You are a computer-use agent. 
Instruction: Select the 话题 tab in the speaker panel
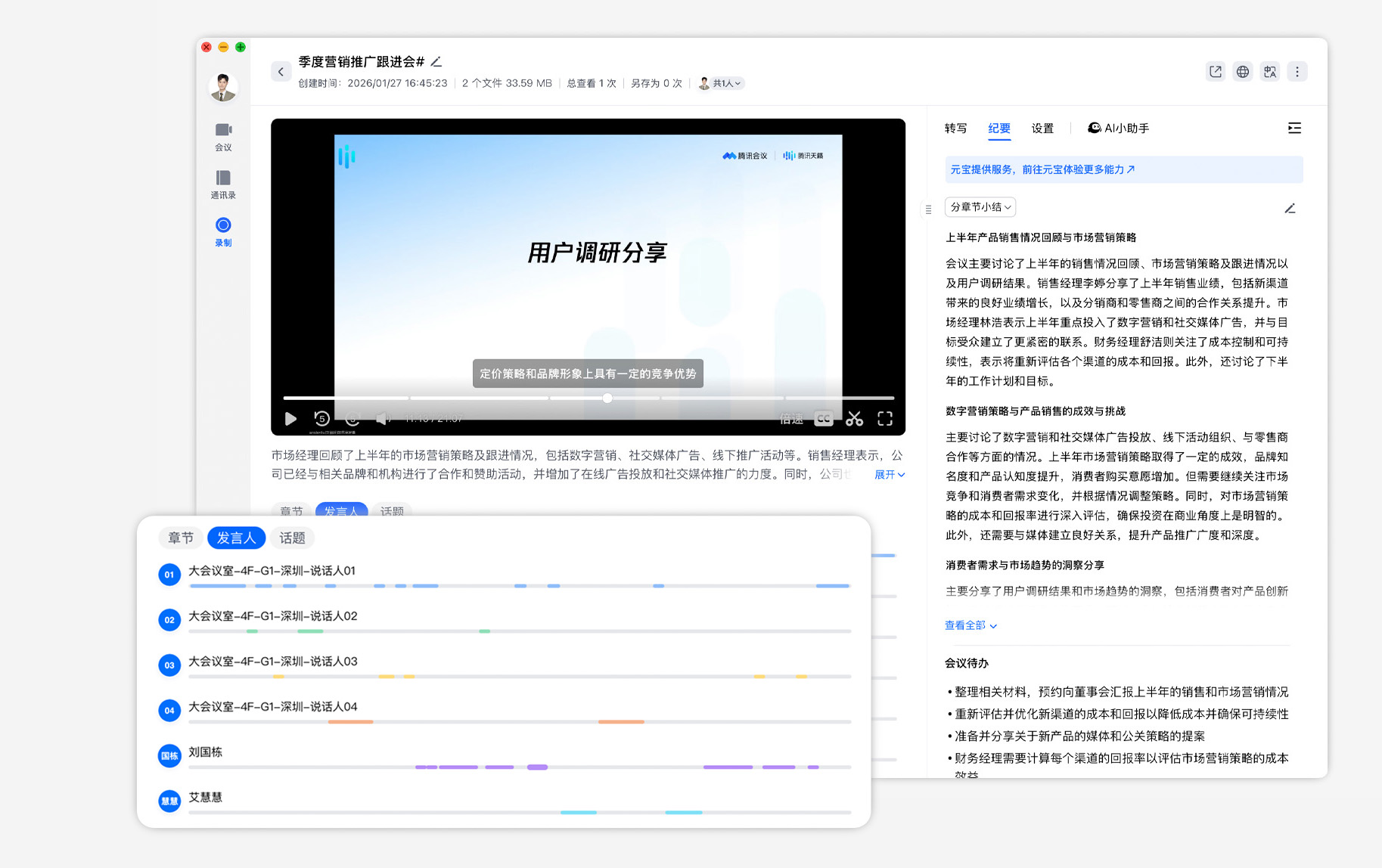click(x=292, y=538)
